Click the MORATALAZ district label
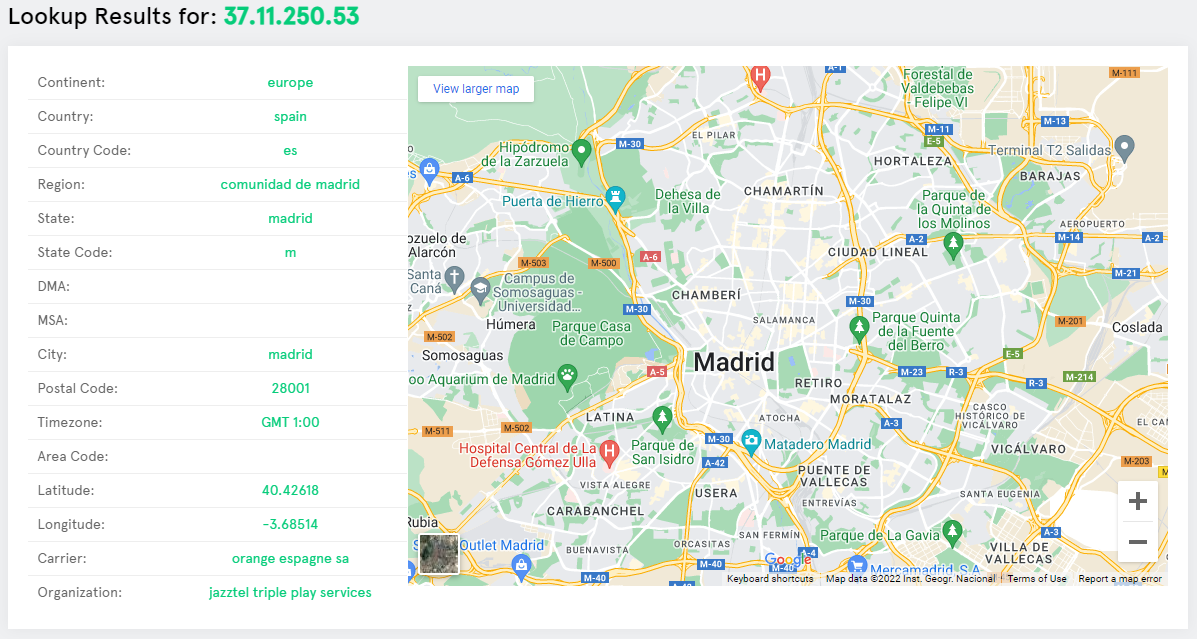The height and width of the screenshot is (639, 1197). tap(871, 399)
